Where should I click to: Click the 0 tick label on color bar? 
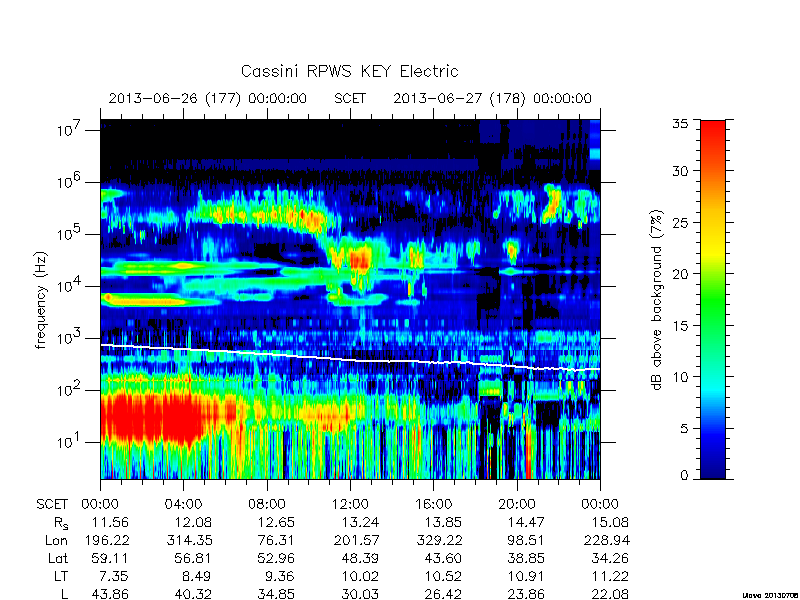pyautogui.click(x=684, y=475)
